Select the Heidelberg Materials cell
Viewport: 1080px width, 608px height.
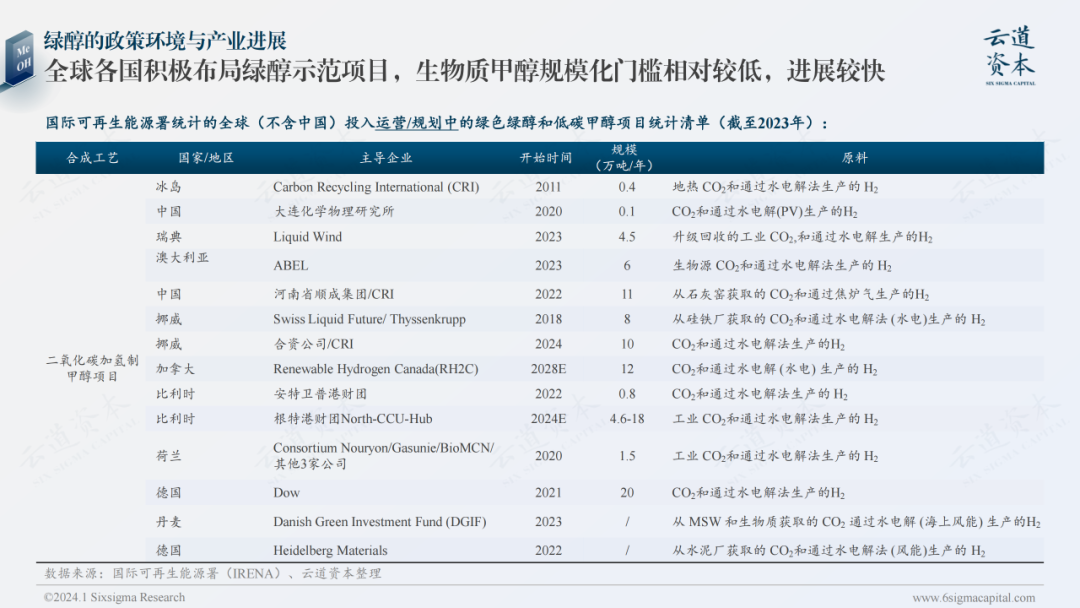tap(330, 550)
